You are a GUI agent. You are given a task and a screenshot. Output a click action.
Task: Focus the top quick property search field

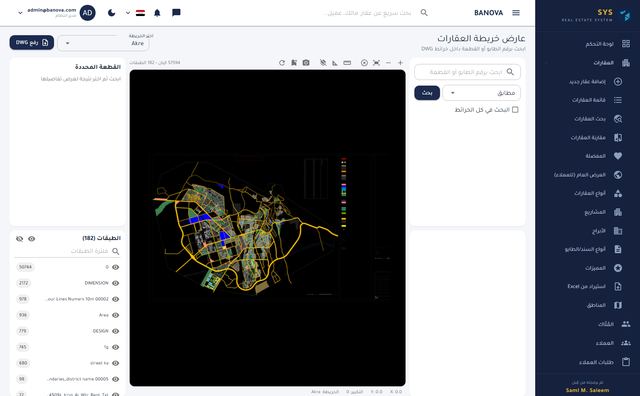tap(369, 13)
